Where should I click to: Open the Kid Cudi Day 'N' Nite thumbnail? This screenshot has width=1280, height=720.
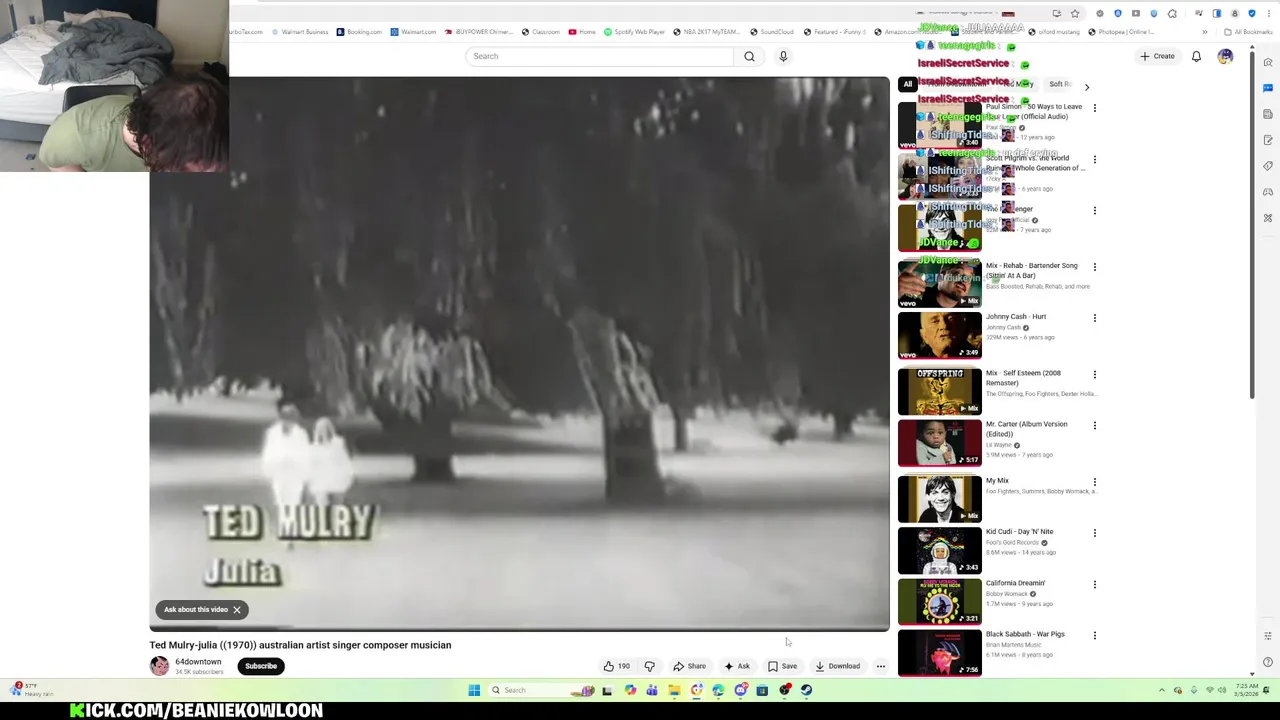[940, 550]
